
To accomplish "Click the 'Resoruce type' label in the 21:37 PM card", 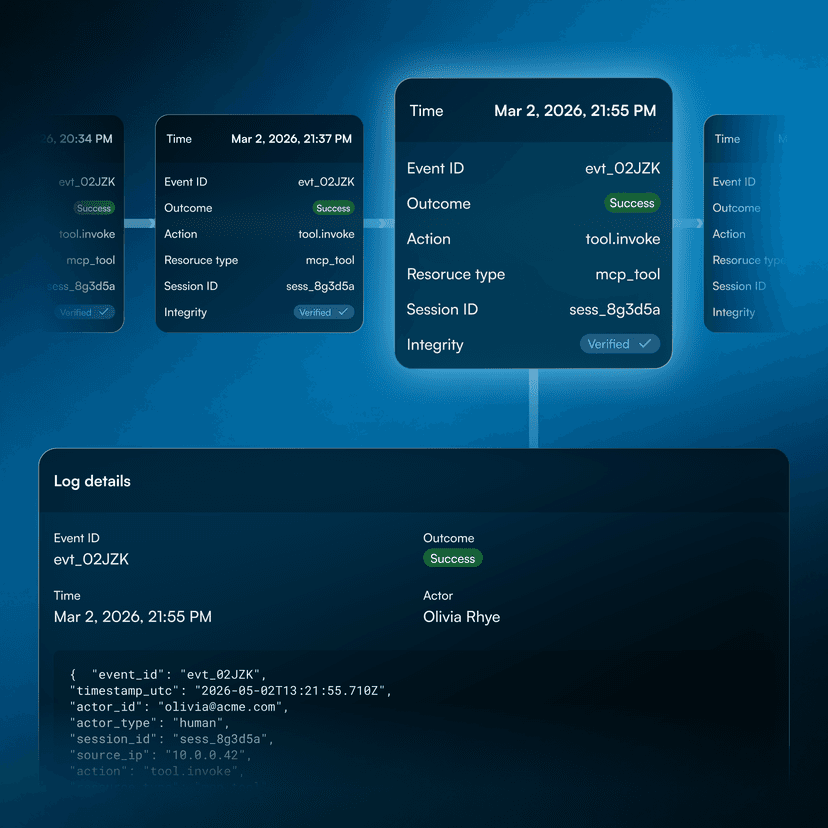I will point(201,260).
